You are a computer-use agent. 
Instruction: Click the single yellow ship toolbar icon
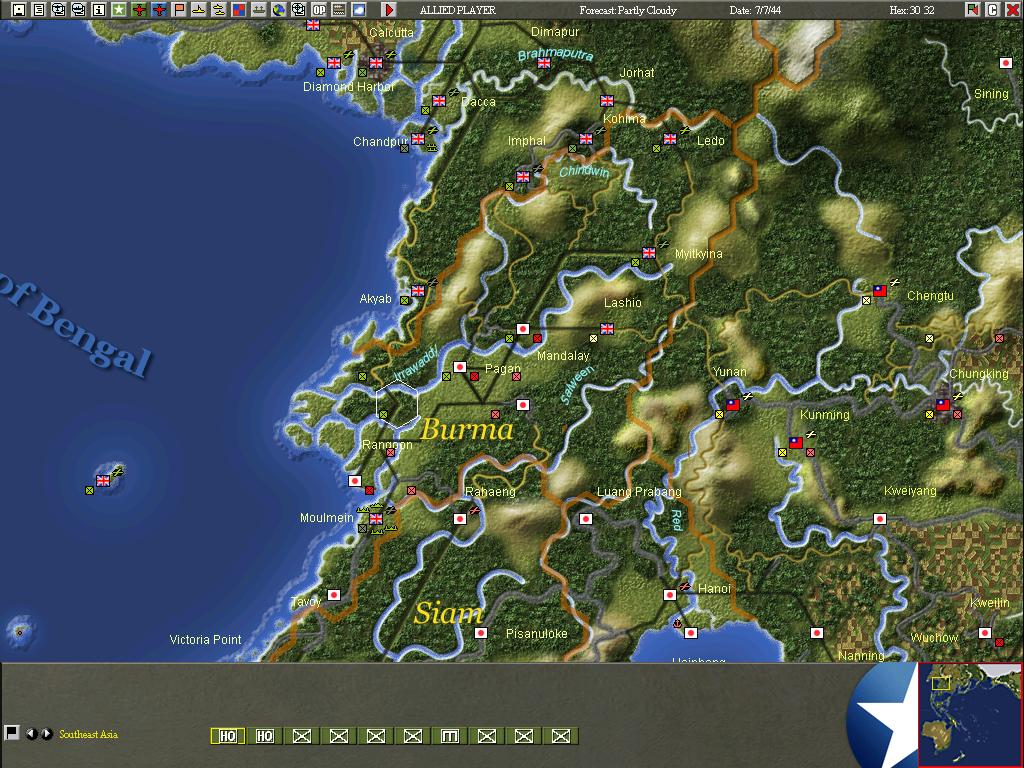[199, 9]
